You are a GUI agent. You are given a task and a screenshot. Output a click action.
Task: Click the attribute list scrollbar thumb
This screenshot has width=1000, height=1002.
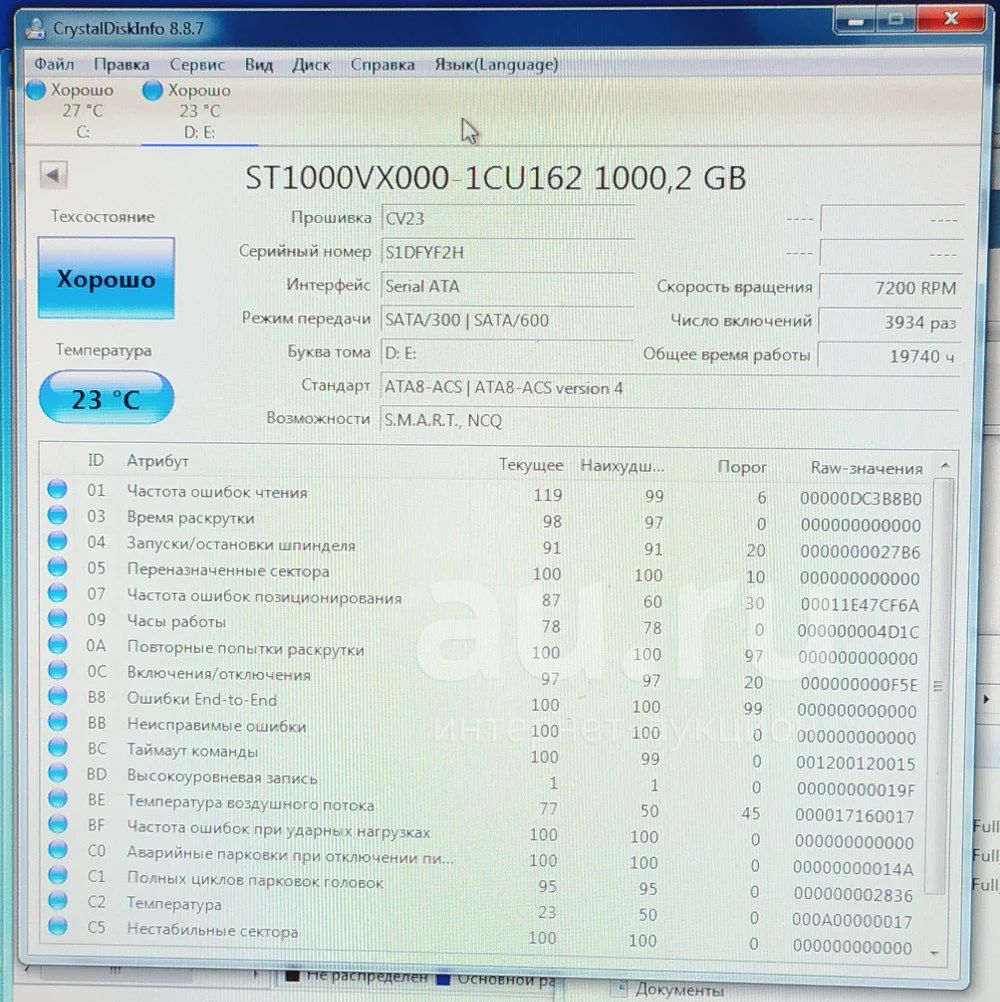[938, 686]
